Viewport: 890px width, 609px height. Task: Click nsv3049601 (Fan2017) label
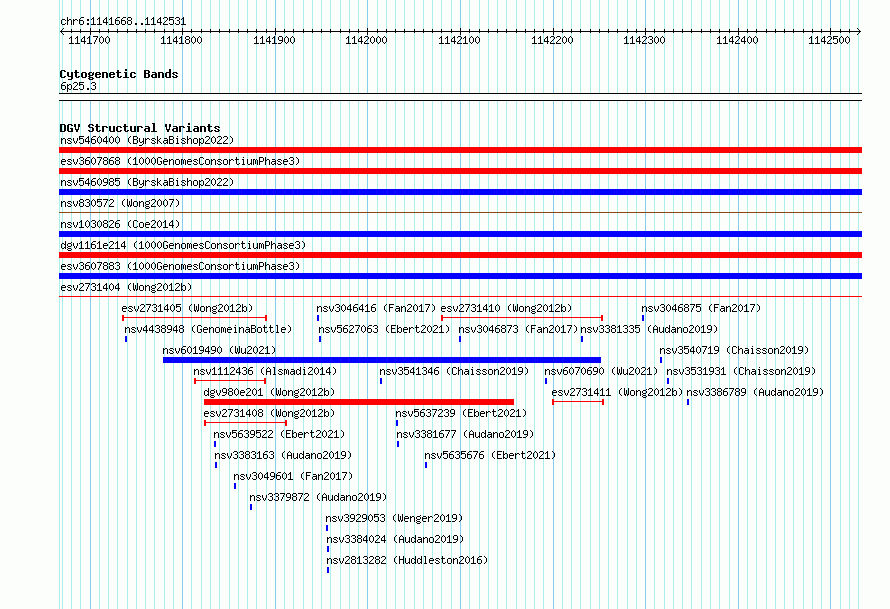[x=293, y=476]
